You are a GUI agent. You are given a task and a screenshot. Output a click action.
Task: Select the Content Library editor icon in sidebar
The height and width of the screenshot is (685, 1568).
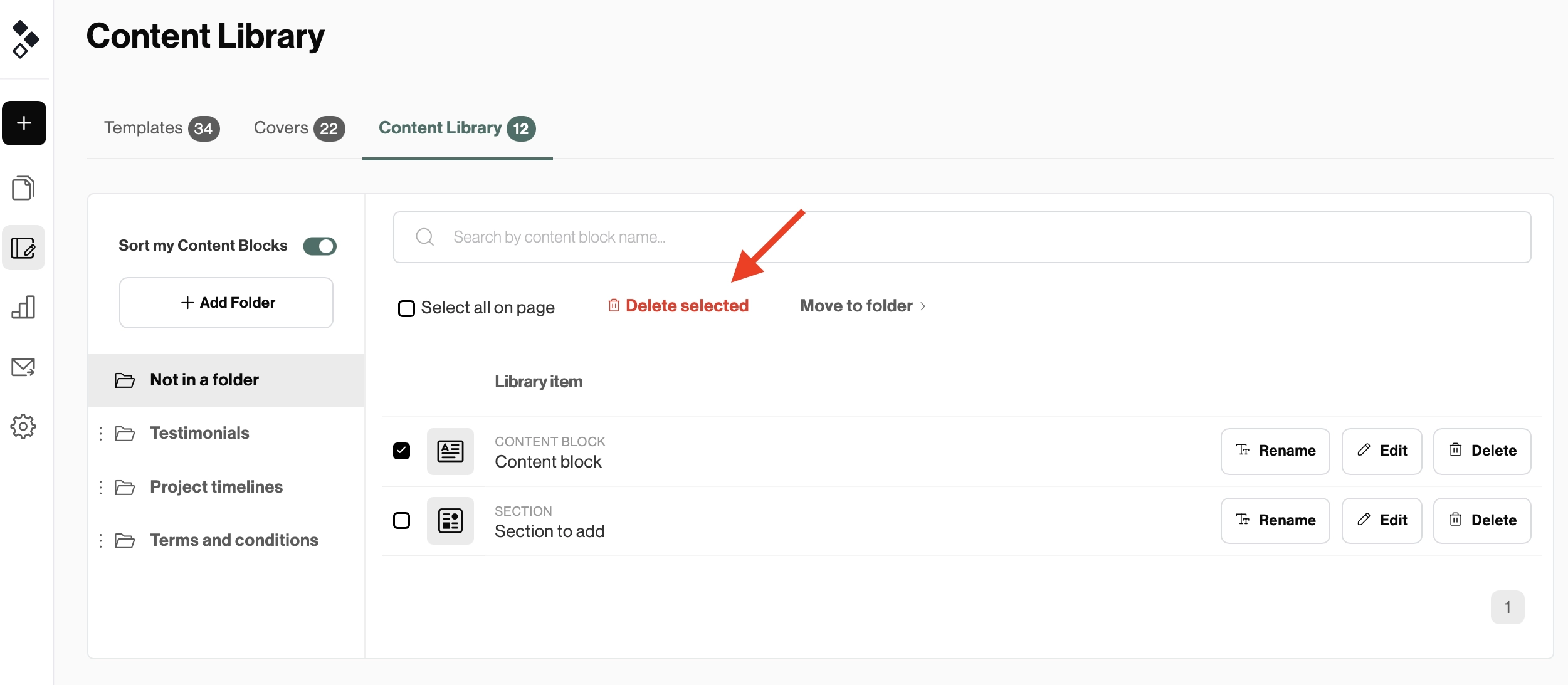(x=24, y=248)
